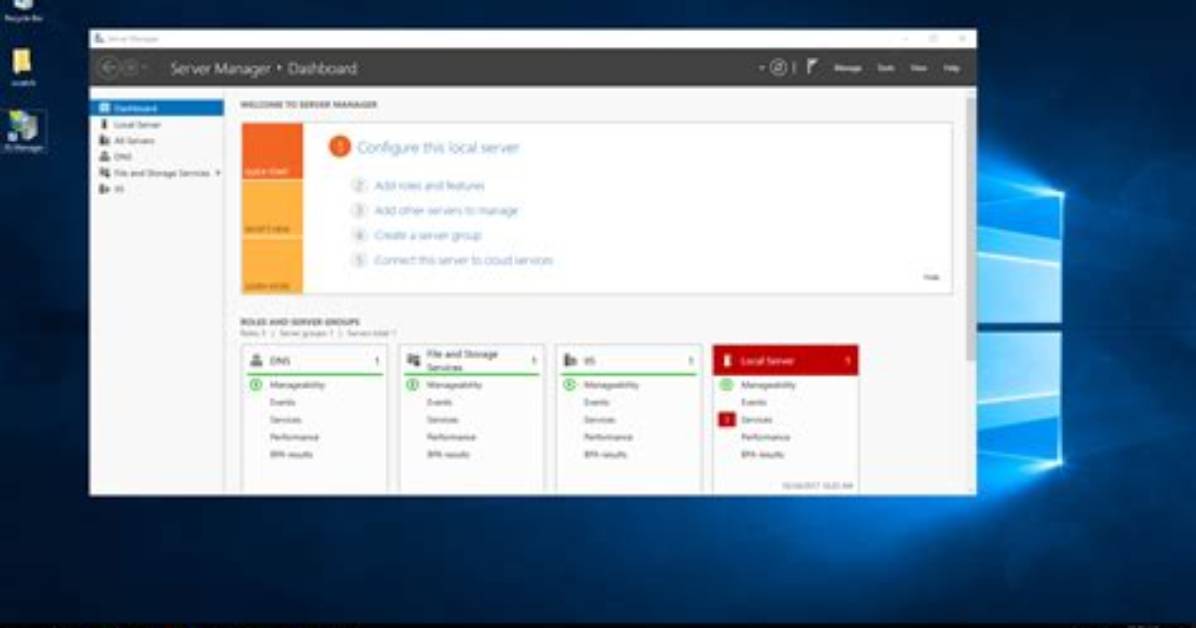This screenshot has height=628, width=1196.
Task: Click the Dashboard icon in sidebar
Action: (104, 108)
